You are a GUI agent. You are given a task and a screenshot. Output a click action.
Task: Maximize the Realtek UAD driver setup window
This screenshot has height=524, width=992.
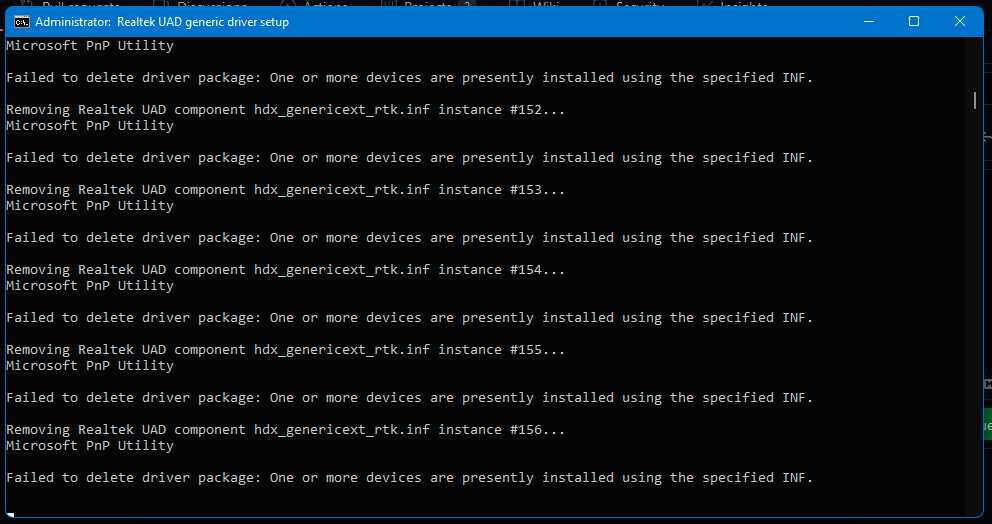coord(914,22)
